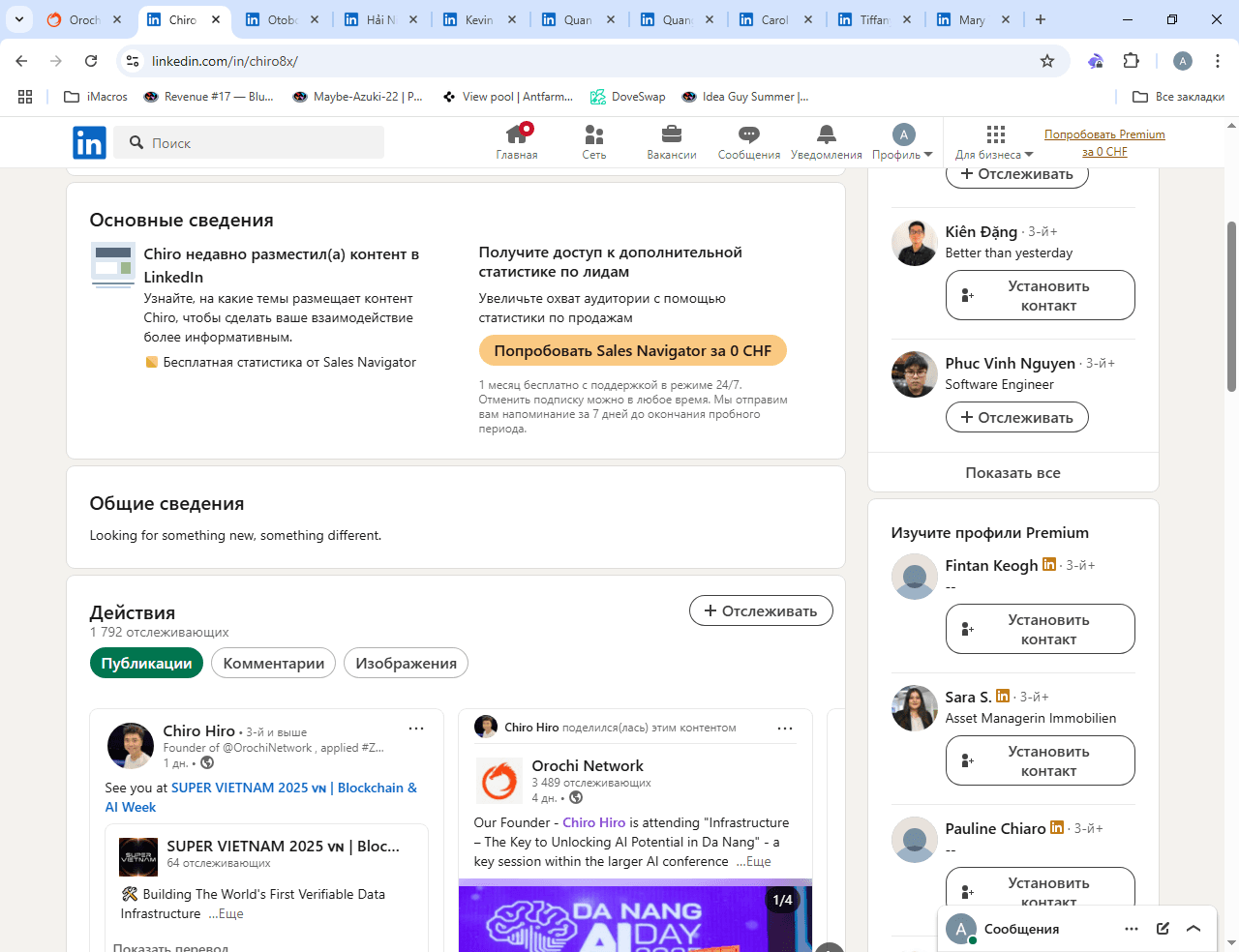
Task: Reload the page
Action: [91, 61]
